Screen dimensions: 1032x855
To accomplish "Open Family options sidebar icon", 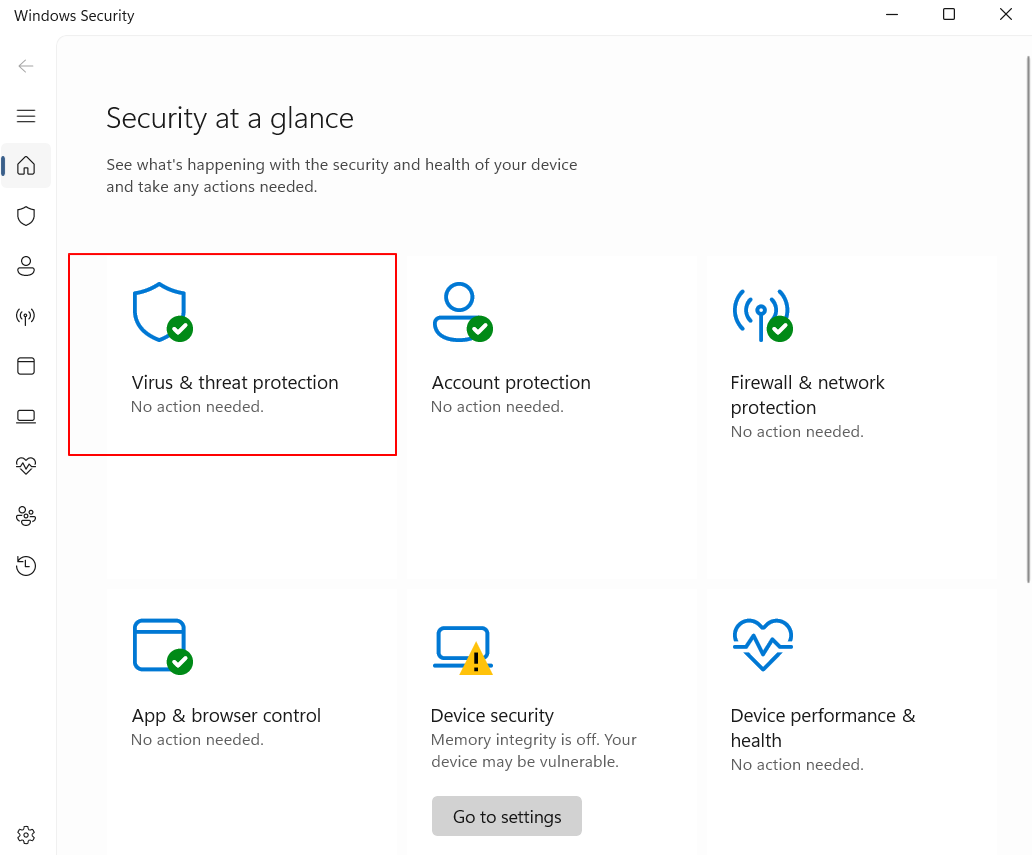I will click(26, 516).
